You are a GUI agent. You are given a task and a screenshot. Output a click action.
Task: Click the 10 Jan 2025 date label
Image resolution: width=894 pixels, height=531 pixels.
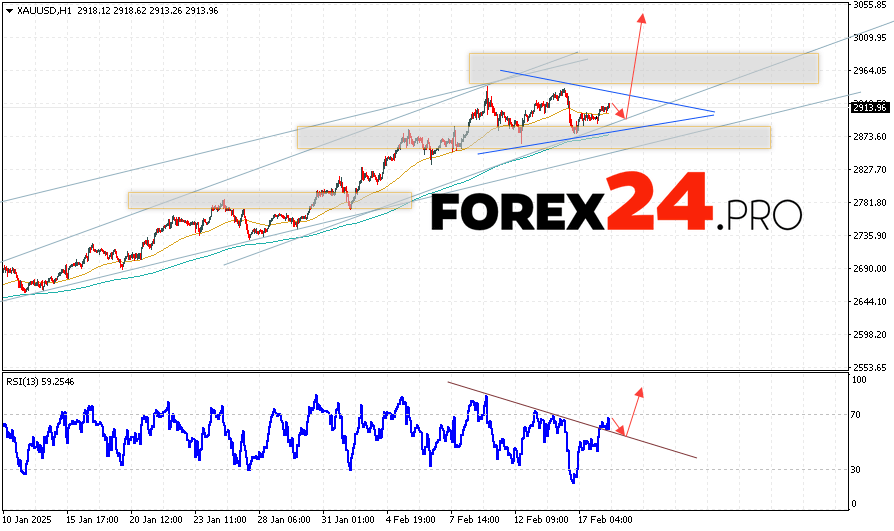point(27,520)
